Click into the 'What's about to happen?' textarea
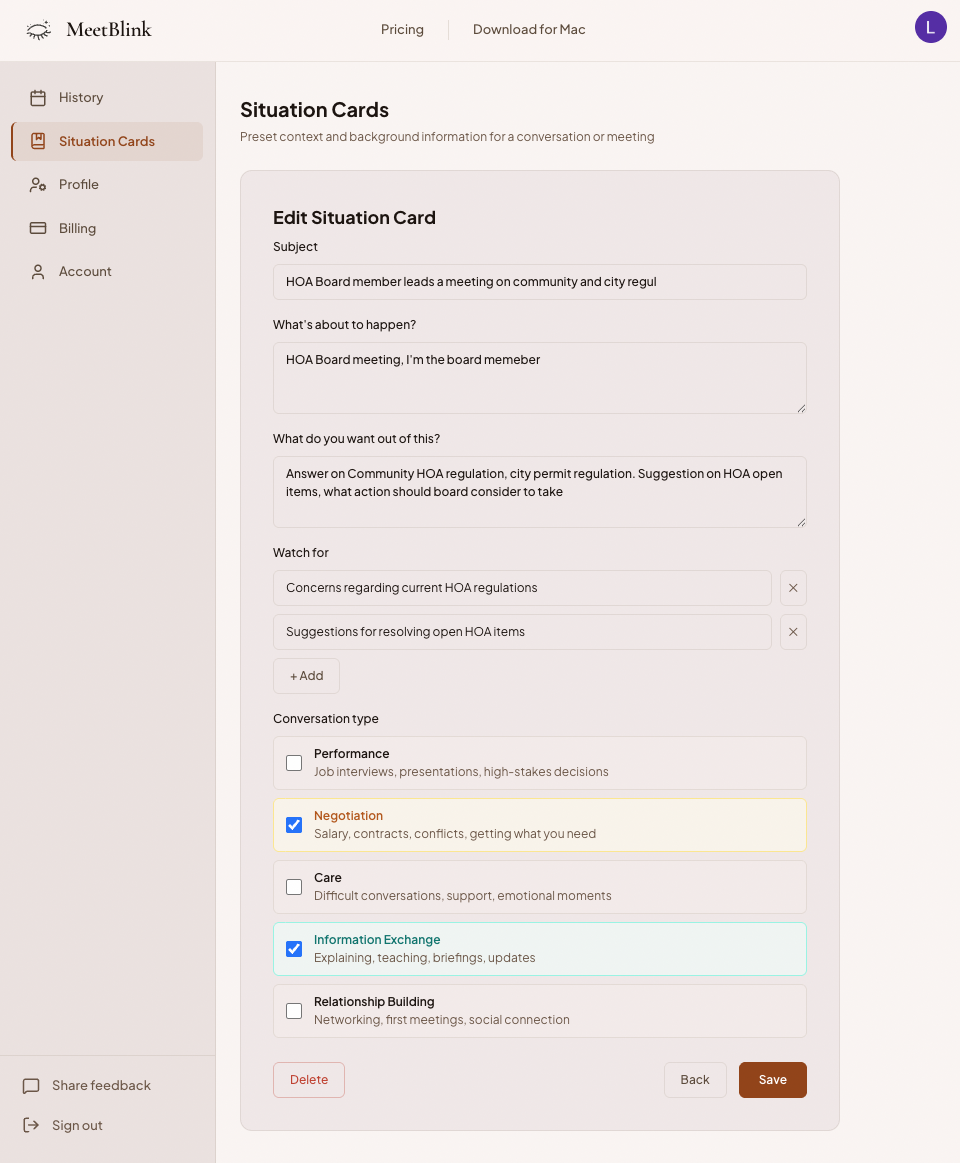Screen dimensions: 960x1163 (x=539, y=378)
